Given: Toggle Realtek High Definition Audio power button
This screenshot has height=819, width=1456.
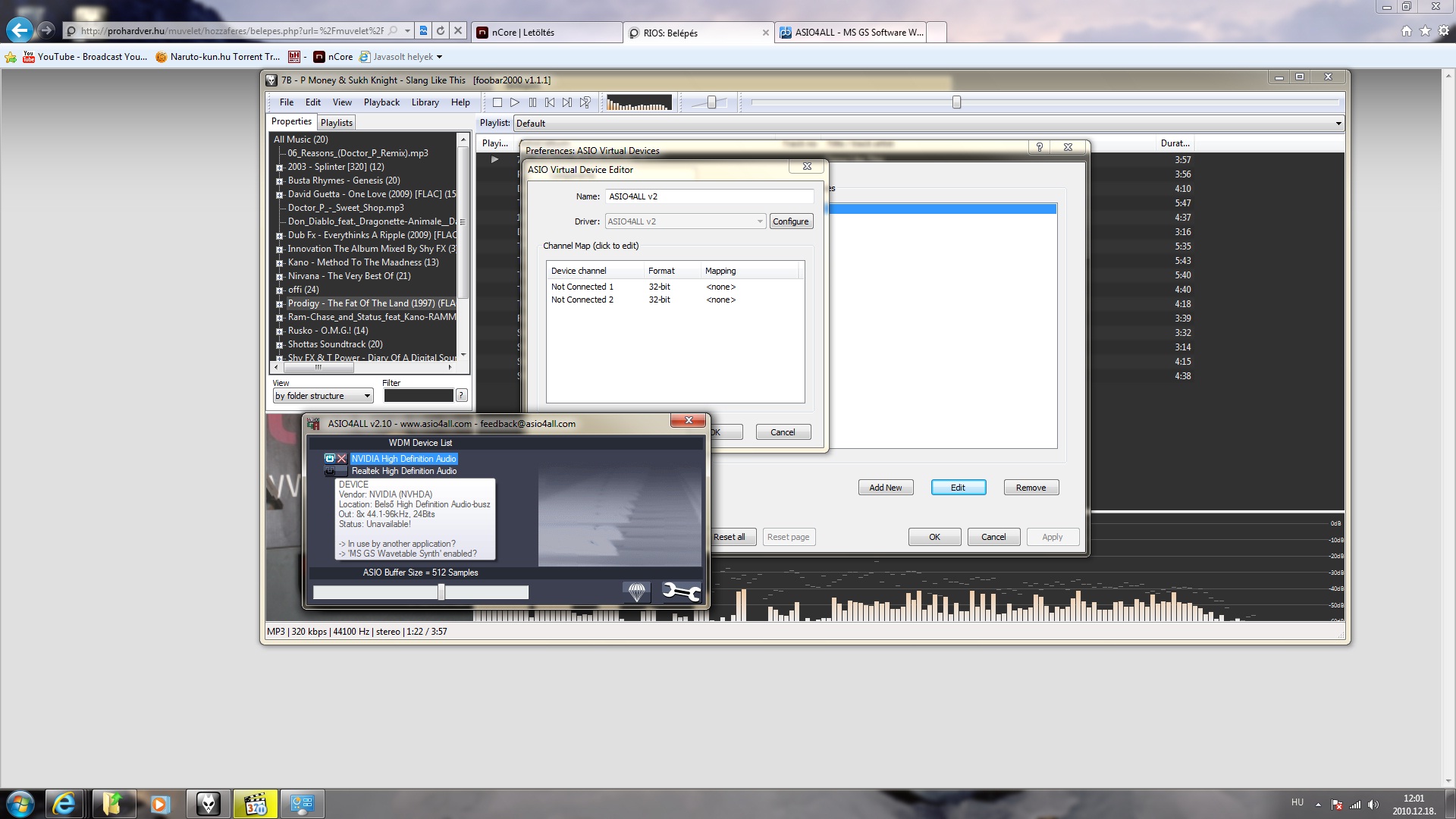Looking at the screenshot, I should click(x=330, y=471).
